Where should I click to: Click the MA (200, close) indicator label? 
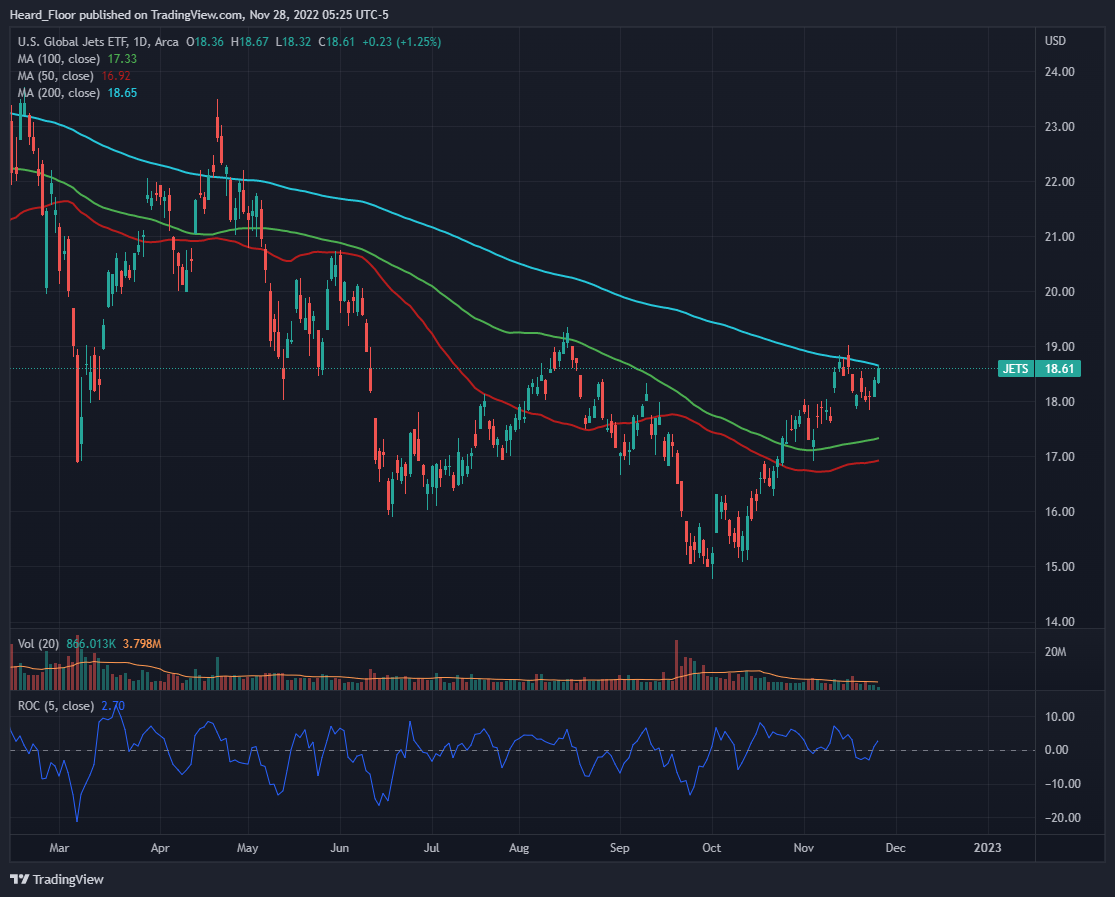58,93
